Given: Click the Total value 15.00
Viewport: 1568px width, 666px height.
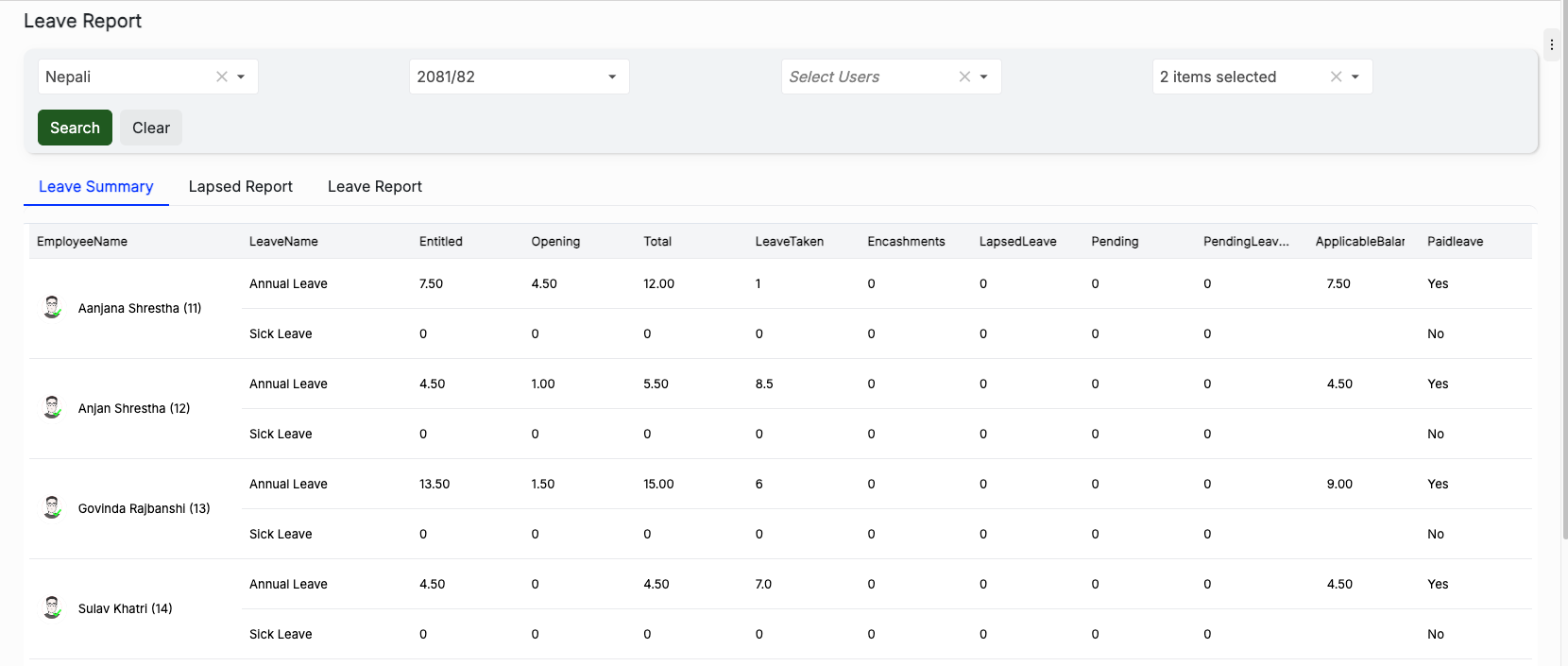Looking at the screenshot, I should (x=659, y=484).
